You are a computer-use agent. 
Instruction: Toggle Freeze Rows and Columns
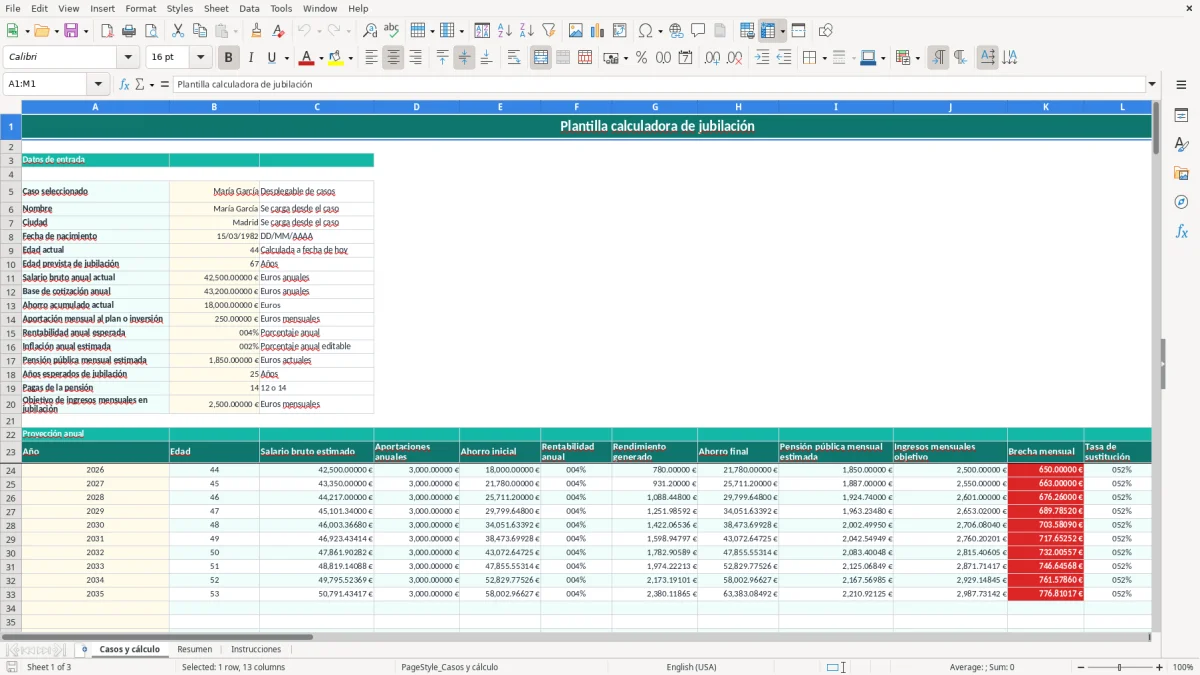tap(768, 31)
